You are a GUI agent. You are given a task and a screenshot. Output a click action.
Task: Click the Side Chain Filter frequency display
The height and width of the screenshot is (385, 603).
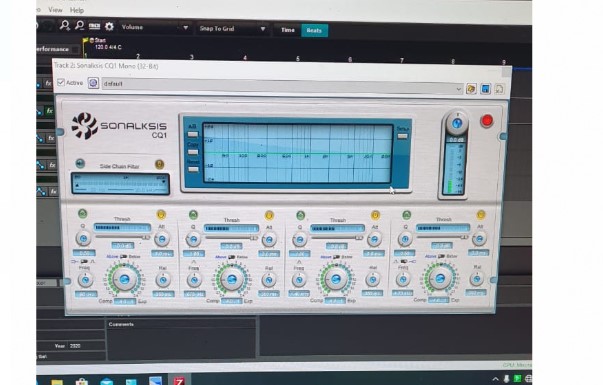pyautogui.click(x=120, y=183)
